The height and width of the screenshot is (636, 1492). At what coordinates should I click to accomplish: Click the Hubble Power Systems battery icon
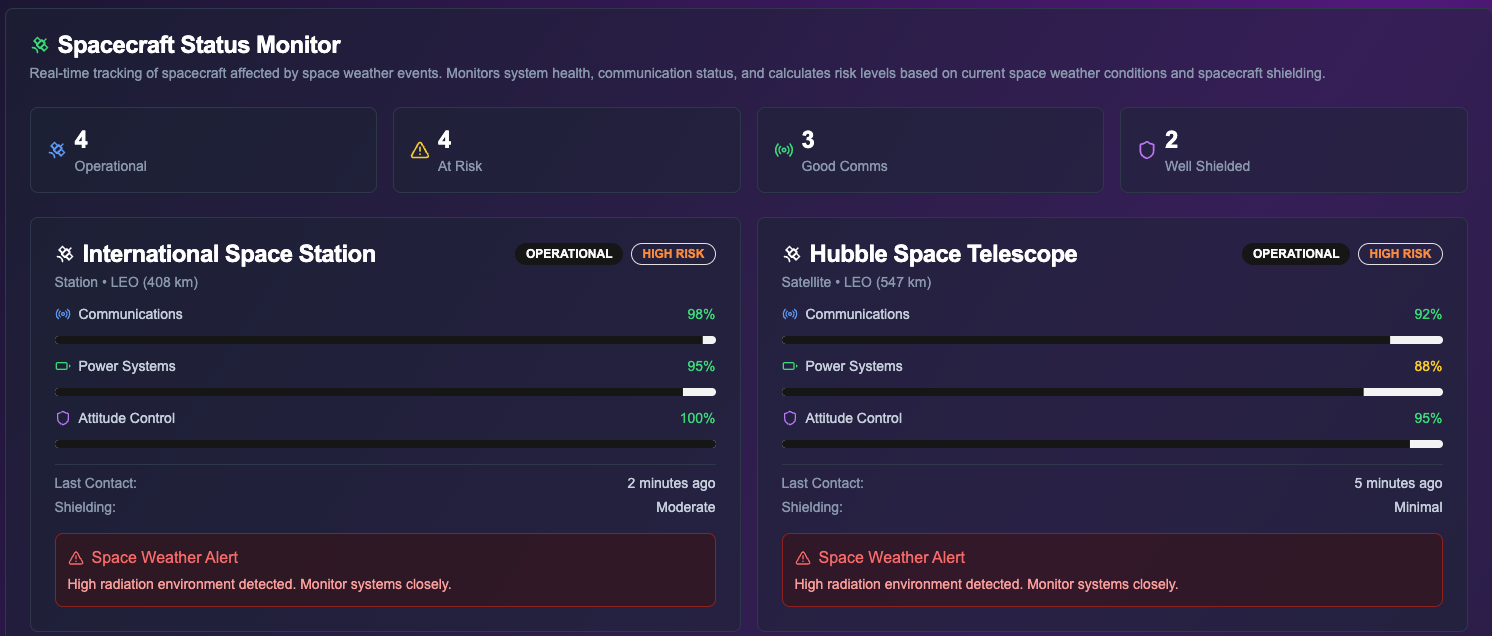tap(790, 366)
